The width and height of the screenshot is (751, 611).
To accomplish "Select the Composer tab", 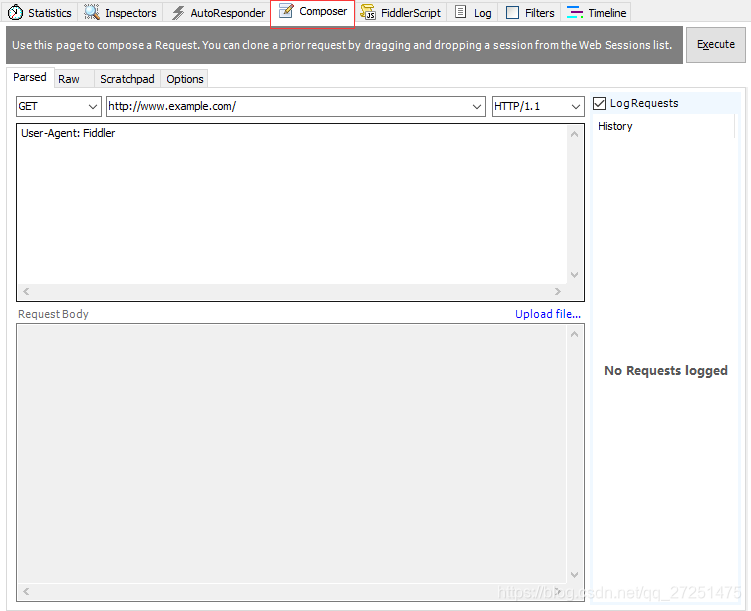I will tap(312, 13).
